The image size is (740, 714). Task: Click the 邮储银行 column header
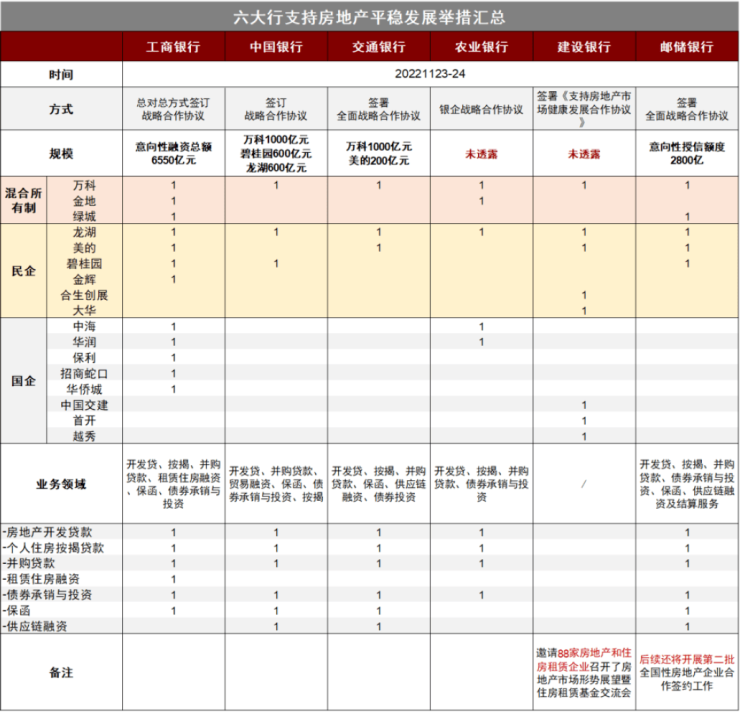(687, 47)
